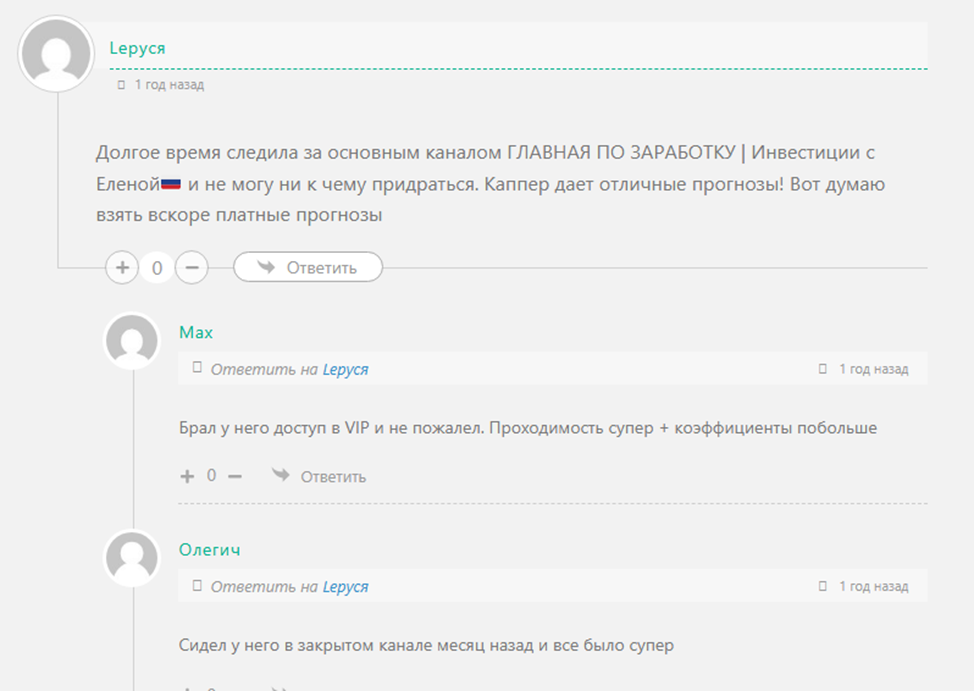This screenshot has width=974, height=691.
Task: Click the reply arrow icon under Max's comment
Action: click(281, 475)
